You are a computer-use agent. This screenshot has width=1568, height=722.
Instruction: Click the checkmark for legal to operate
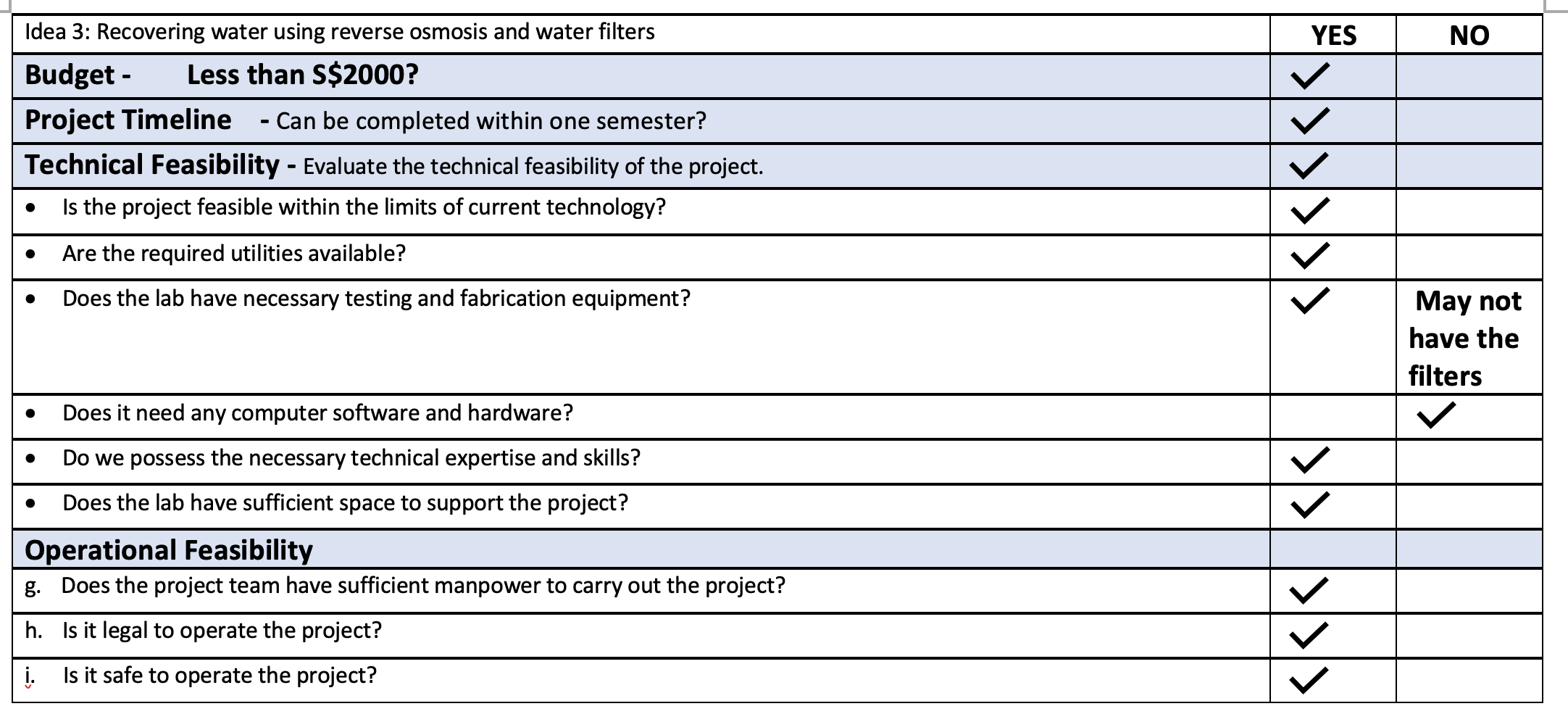tap(1309, 635)
